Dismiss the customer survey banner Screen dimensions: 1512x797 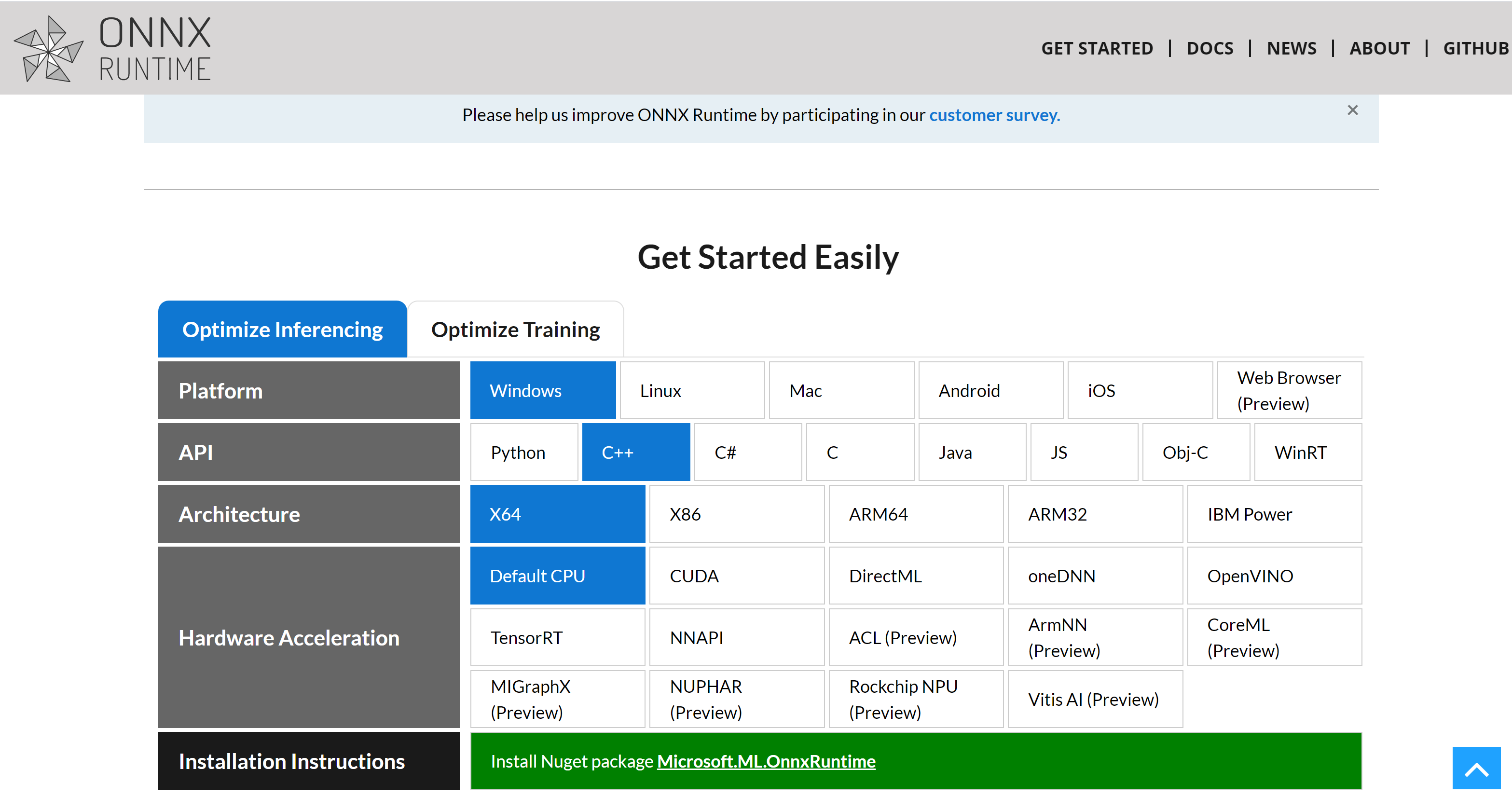pyautogui.click(x=1352, y=110)
